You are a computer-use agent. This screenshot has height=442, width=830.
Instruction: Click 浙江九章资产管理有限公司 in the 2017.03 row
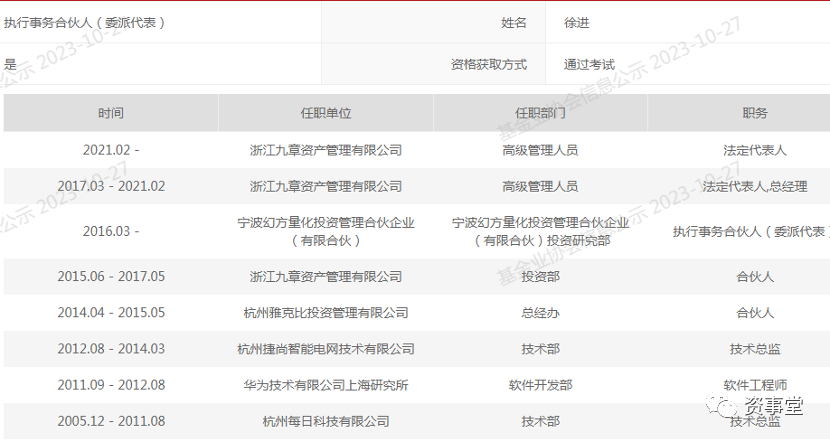click(x=326, y=186)
